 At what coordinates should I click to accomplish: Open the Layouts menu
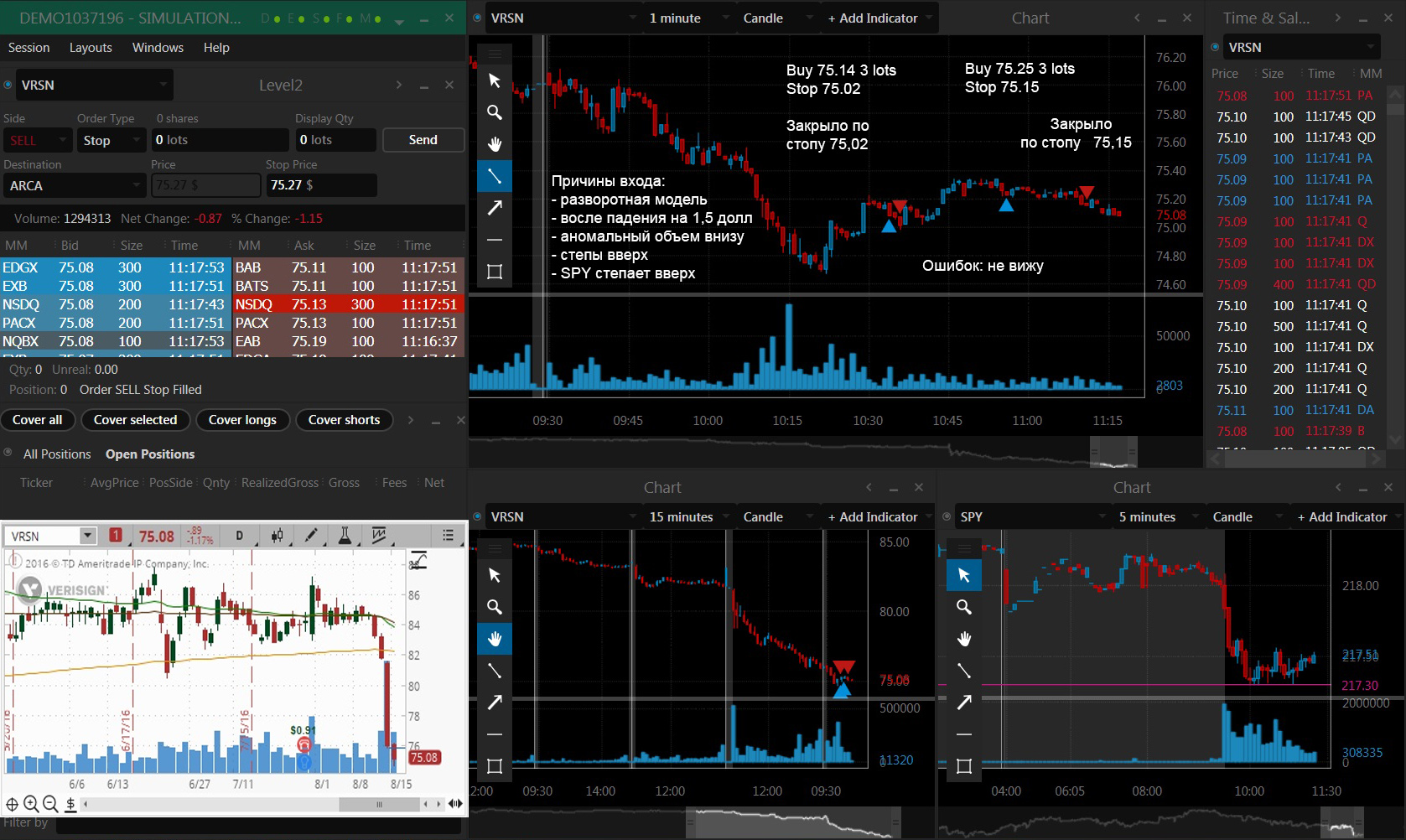[91, 48]
